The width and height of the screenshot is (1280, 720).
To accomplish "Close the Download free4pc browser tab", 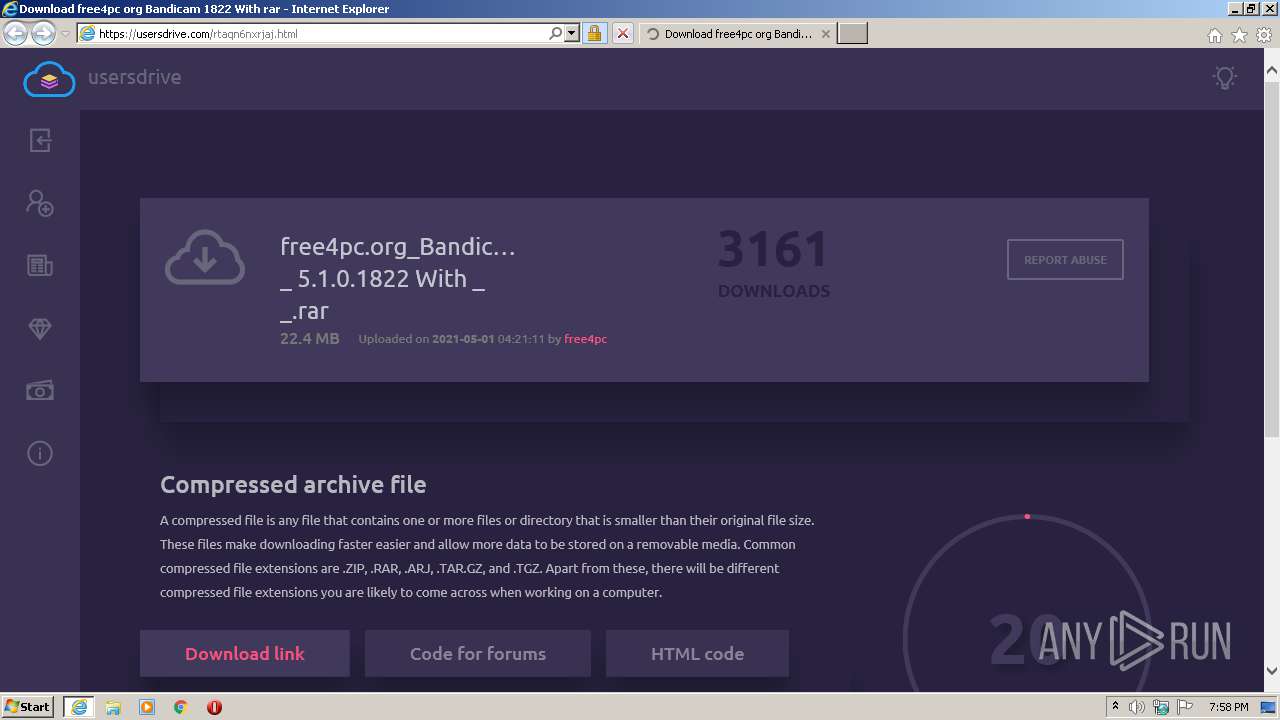I will click(x=825, y=33).
